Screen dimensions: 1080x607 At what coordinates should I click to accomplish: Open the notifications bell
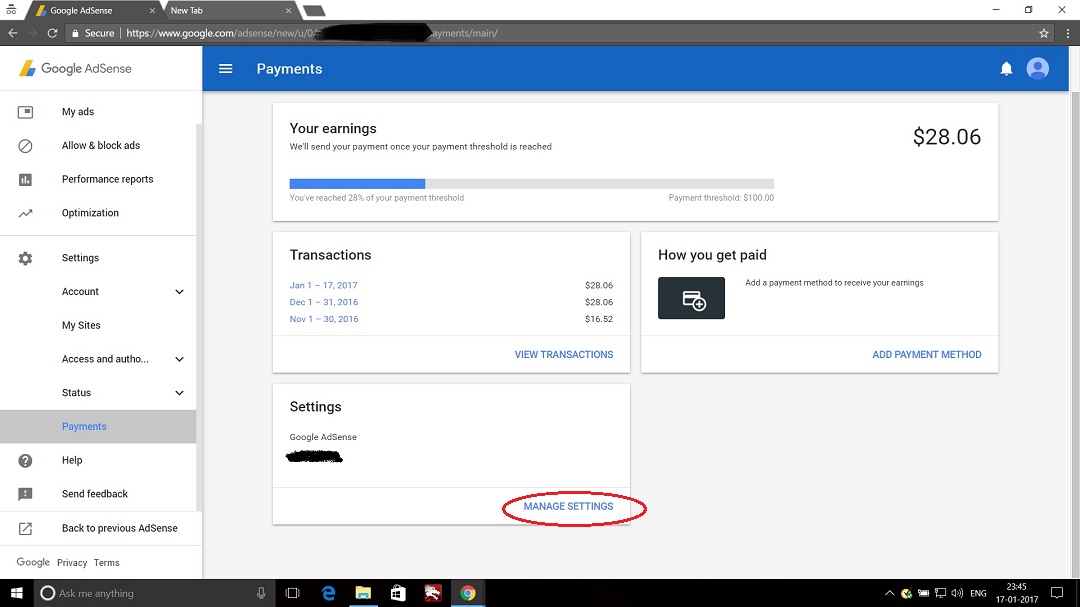[x=1006, y=69]
